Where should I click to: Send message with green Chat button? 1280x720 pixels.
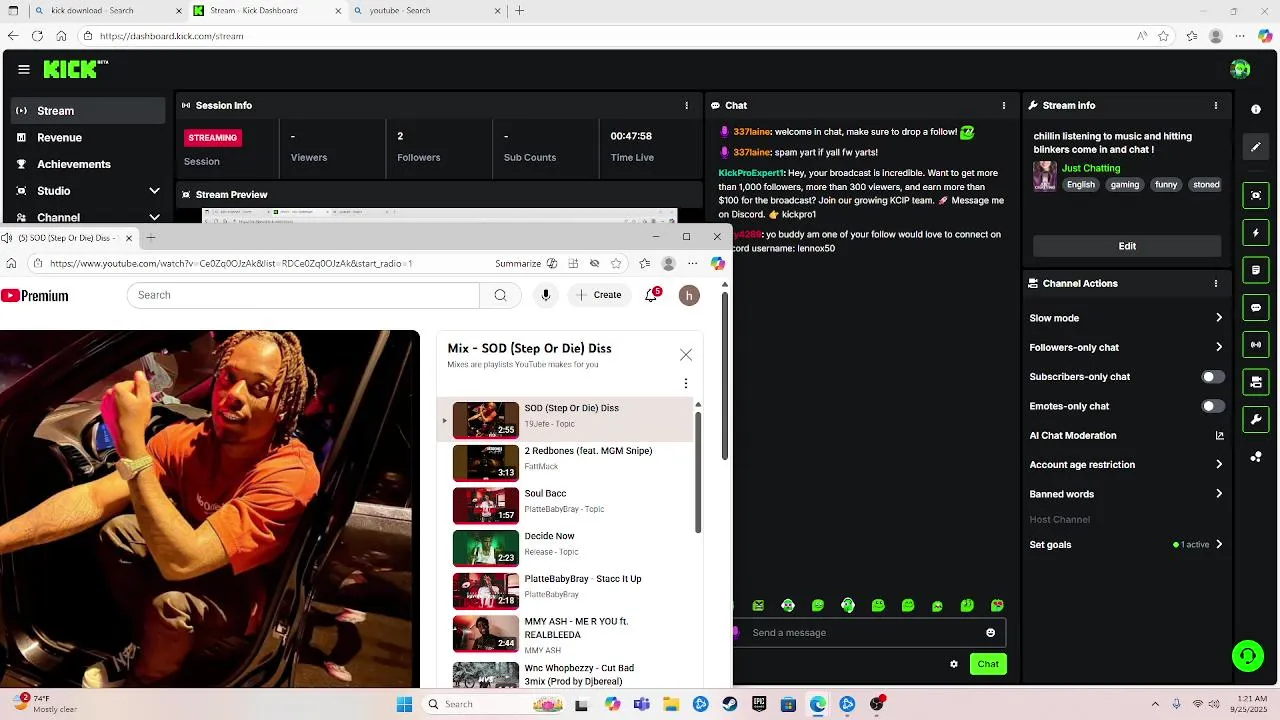click(x=988, y=664)
